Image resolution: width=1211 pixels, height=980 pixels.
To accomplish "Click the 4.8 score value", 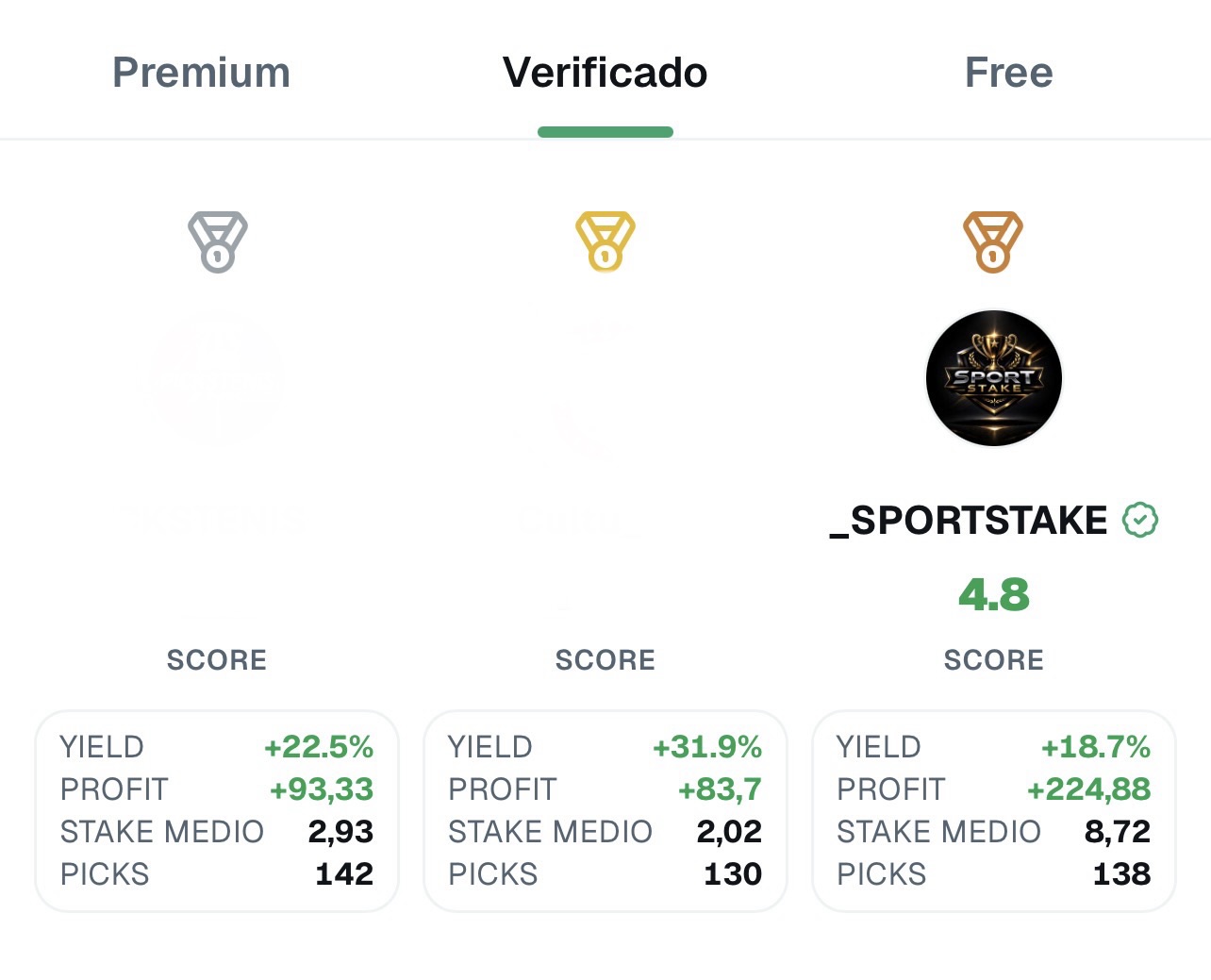I will coord(994,594).
